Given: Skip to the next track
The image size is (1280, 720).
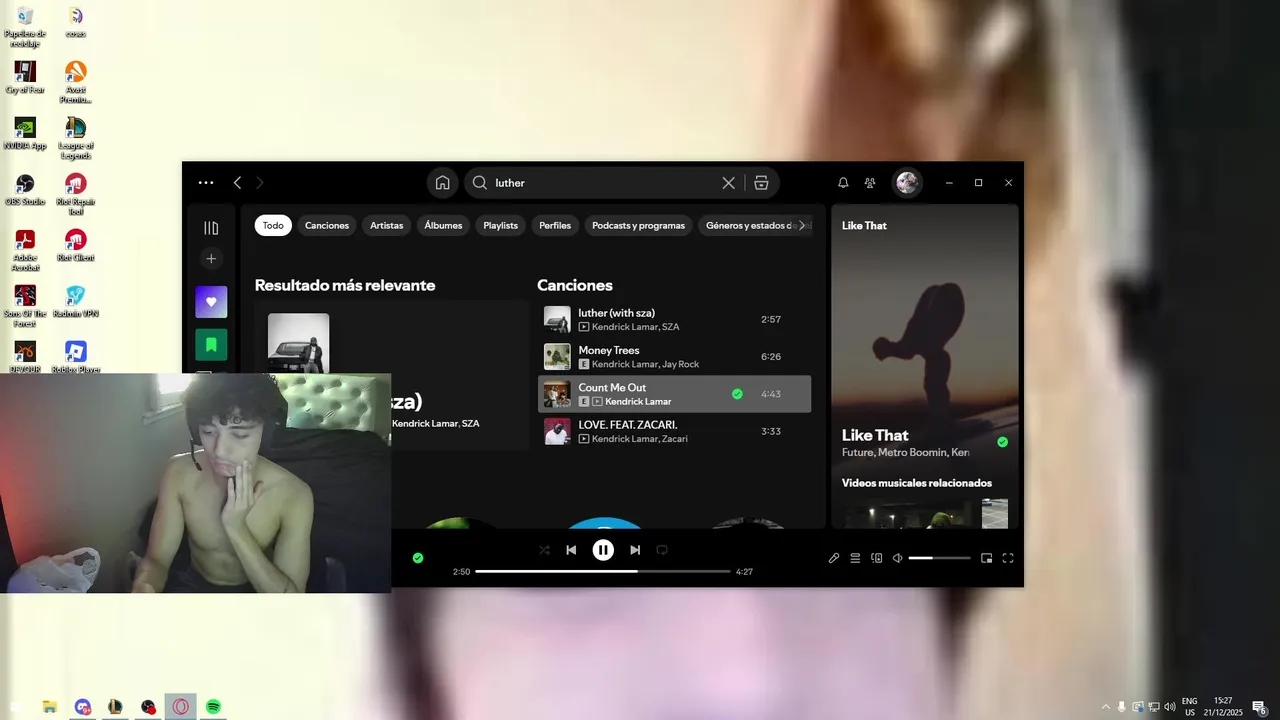Looking at the screenshot, I should tap(635, 550).
